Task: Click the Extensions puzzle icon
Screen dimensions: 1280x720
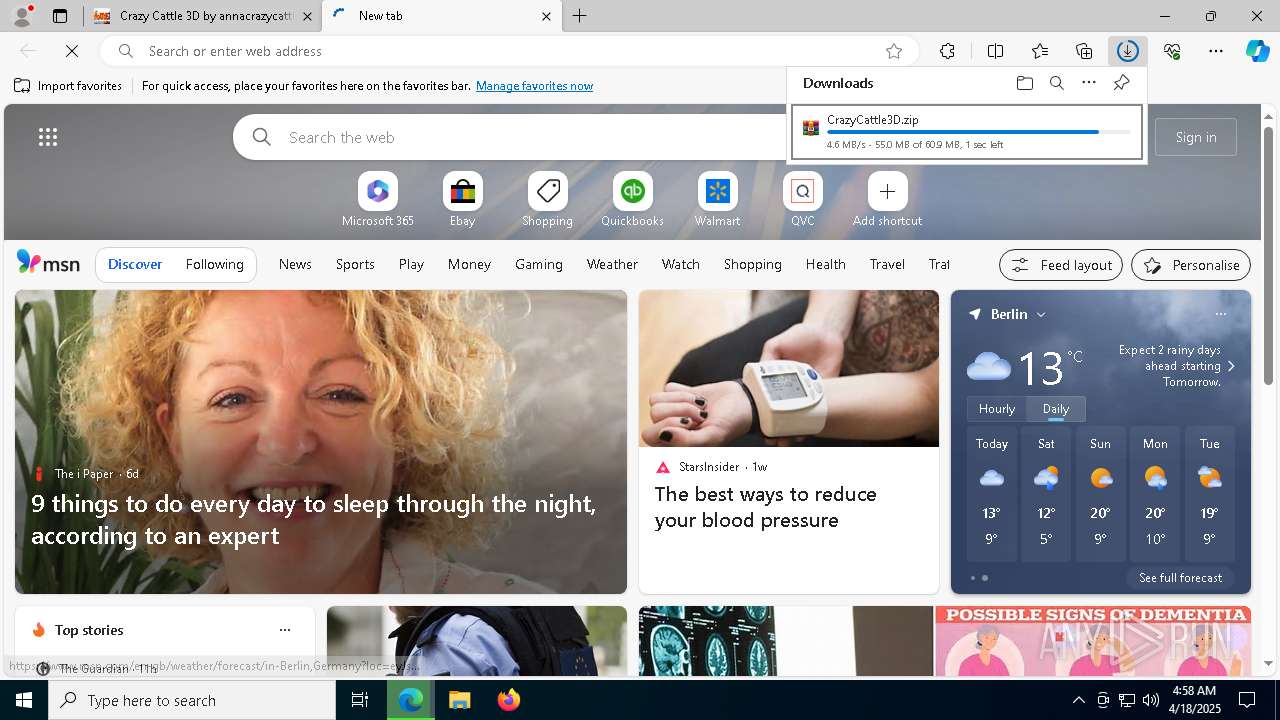Action: pos(947,51)
